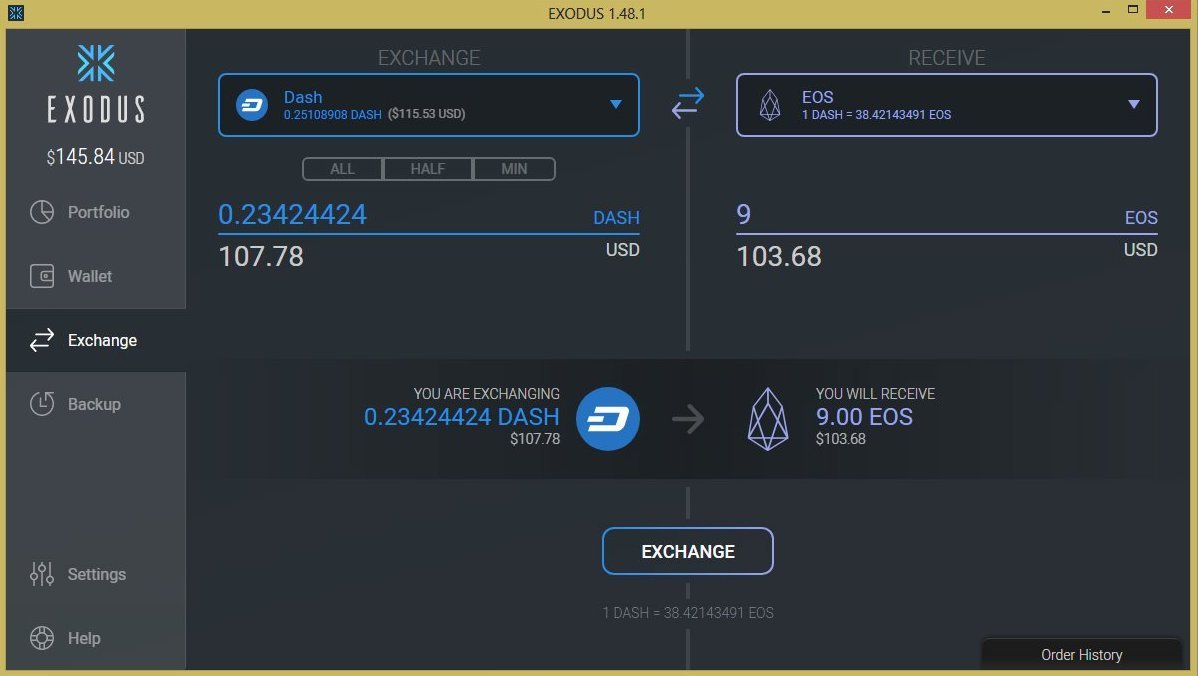Viewport: 1198px width, 676px height.
Task: Click the 0.23424424 DASH summary amount
Action: click(x=461, y=416)
